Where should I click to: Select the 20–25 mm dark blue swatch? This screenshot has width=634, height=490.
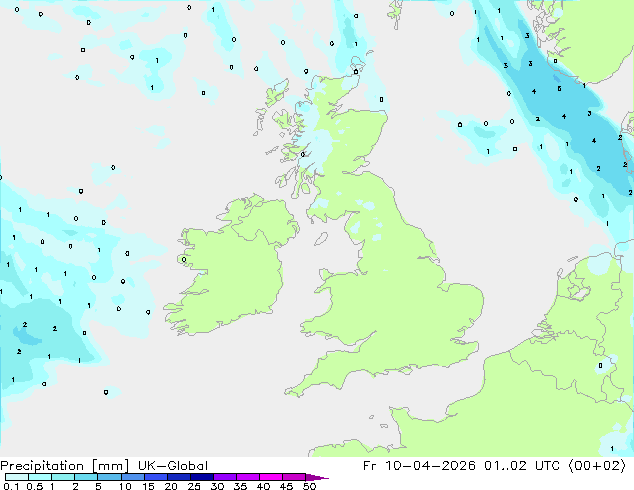(x=178, y=477)
